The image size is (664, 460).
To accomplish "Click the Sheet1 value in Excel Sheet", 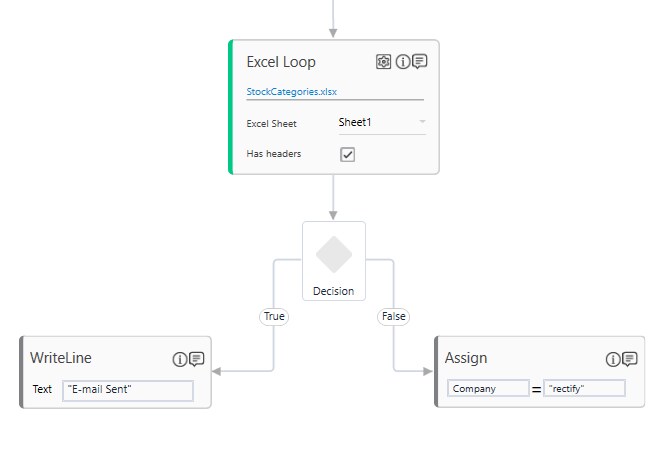I will (356, 123).
